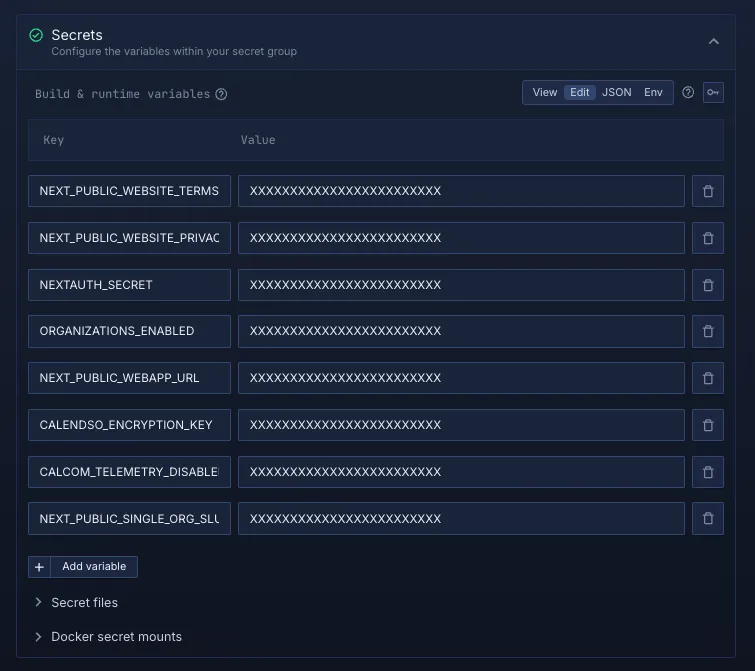Remove the ORGANIZATIONS_ENABLED variable
This screenshot has height=671, width=755.
tap(707, 331)
